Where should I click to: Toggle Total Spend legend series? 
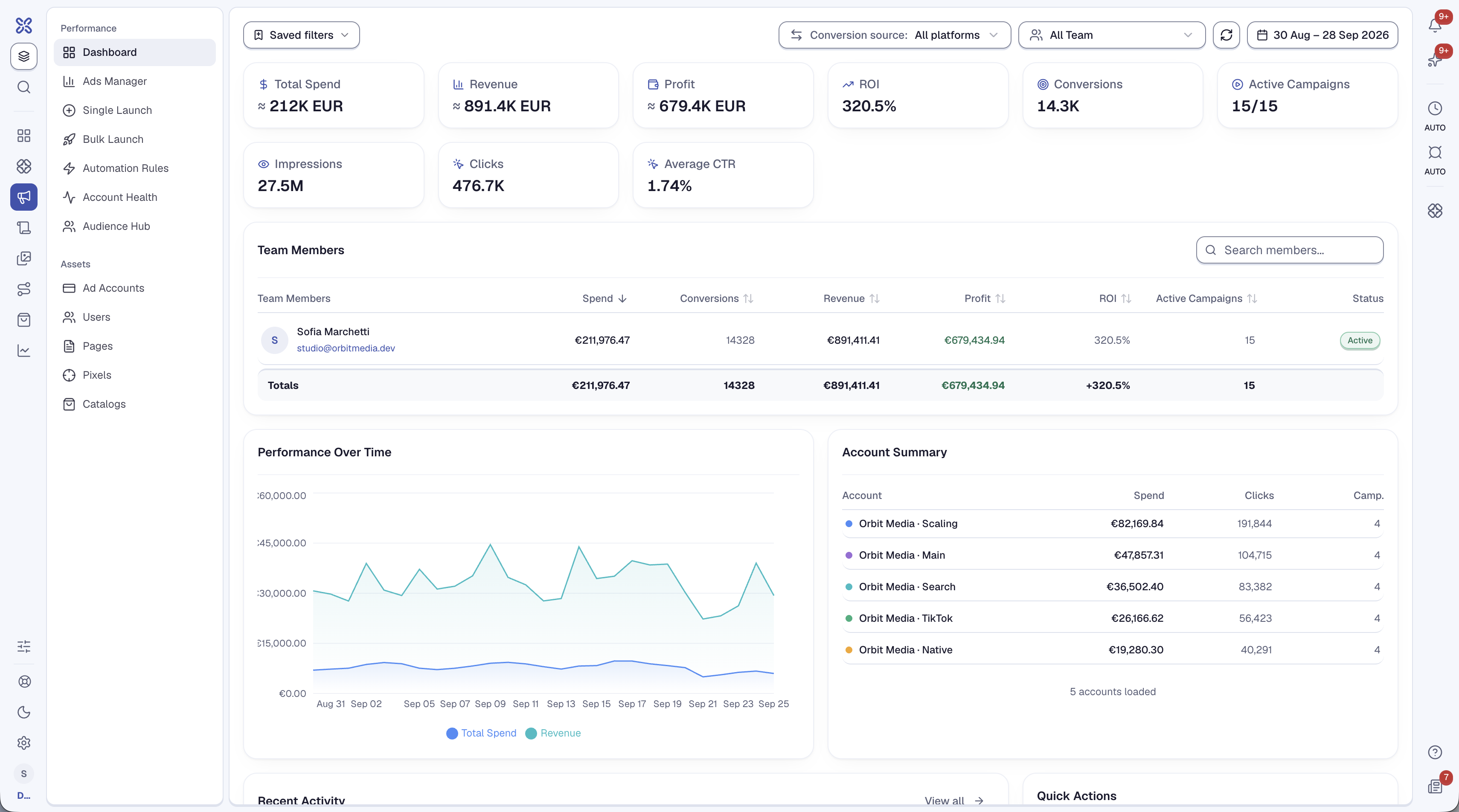point(481,733)
